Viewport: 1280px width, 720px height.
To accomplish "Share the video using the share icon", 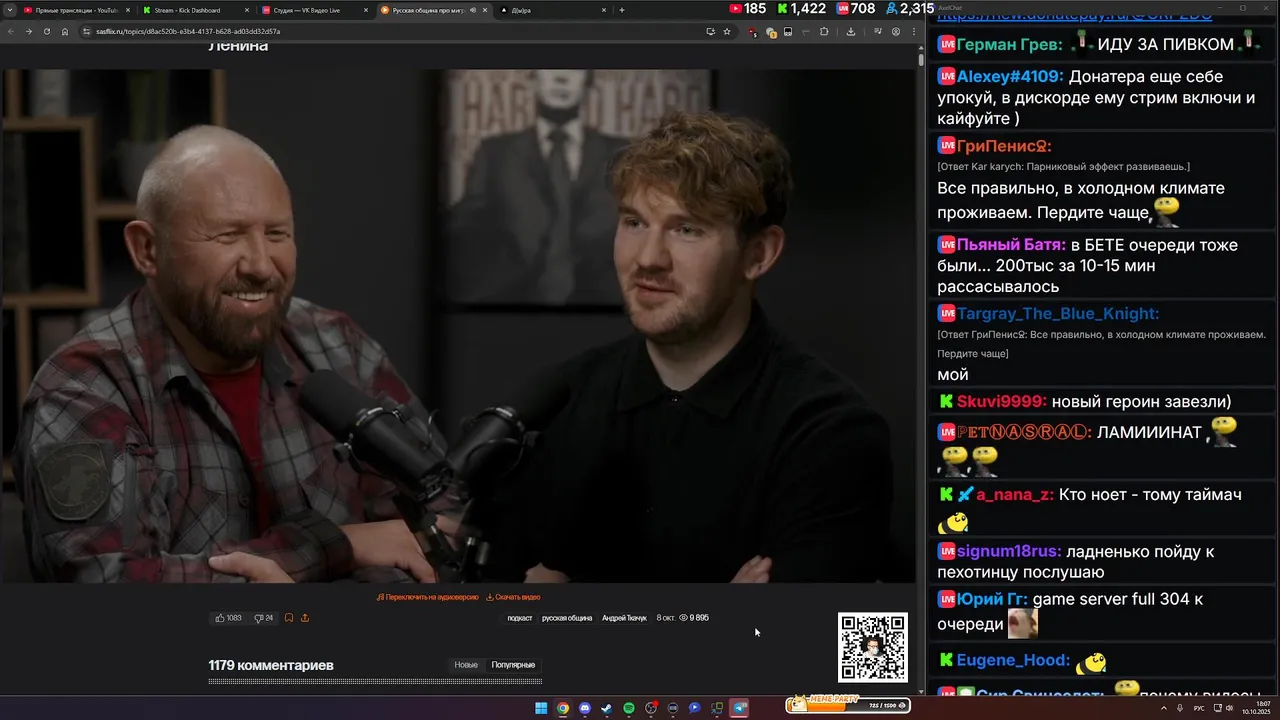I will point(305,618).
